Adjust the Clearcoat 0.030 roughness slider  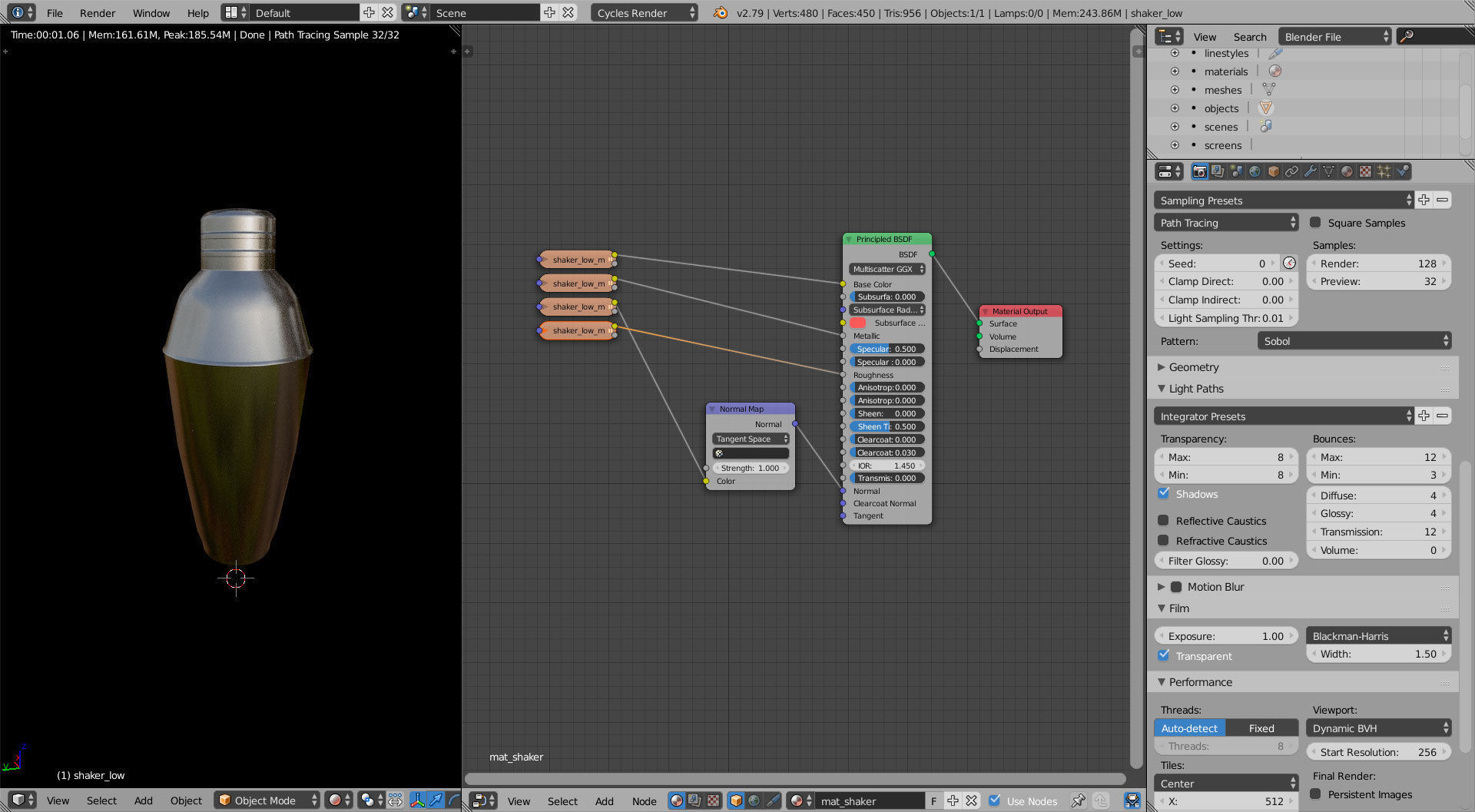coord(887,452)
